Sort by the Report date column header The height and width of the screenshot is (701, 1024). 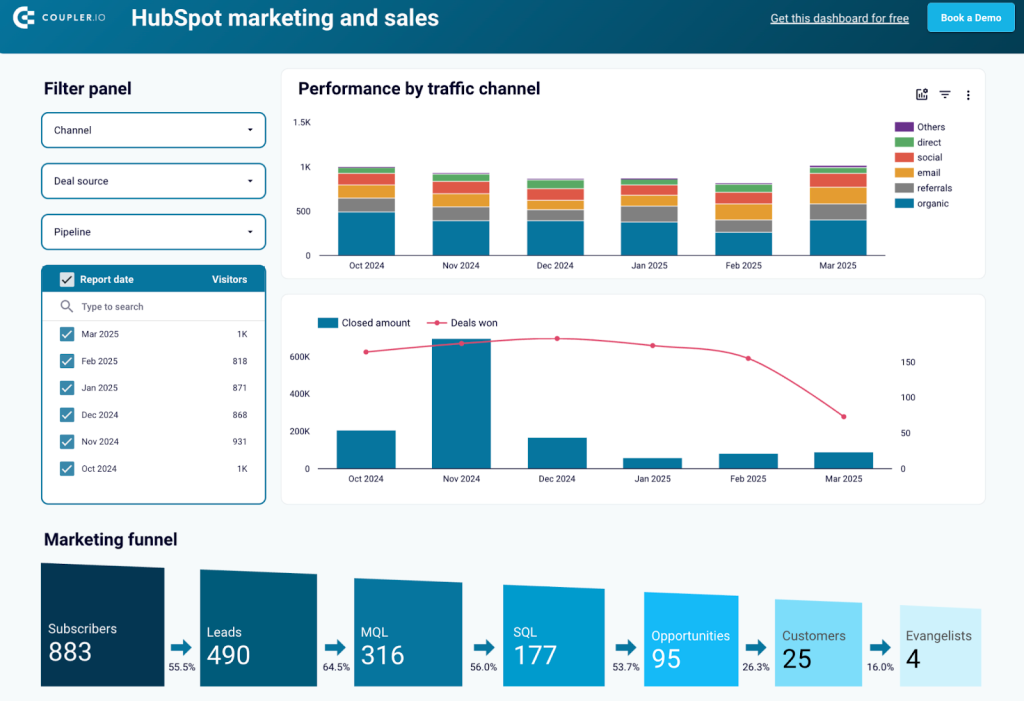click(x=106, y=280)
